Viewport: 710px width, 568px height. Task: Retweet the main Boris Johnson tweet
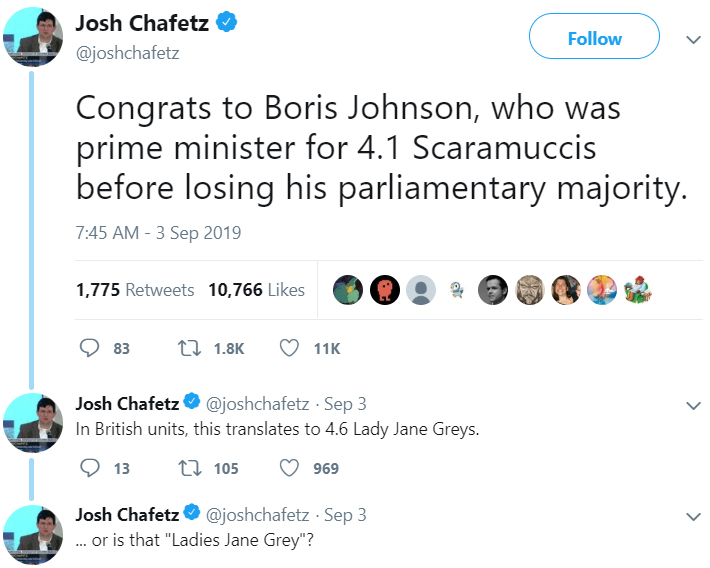187,348
